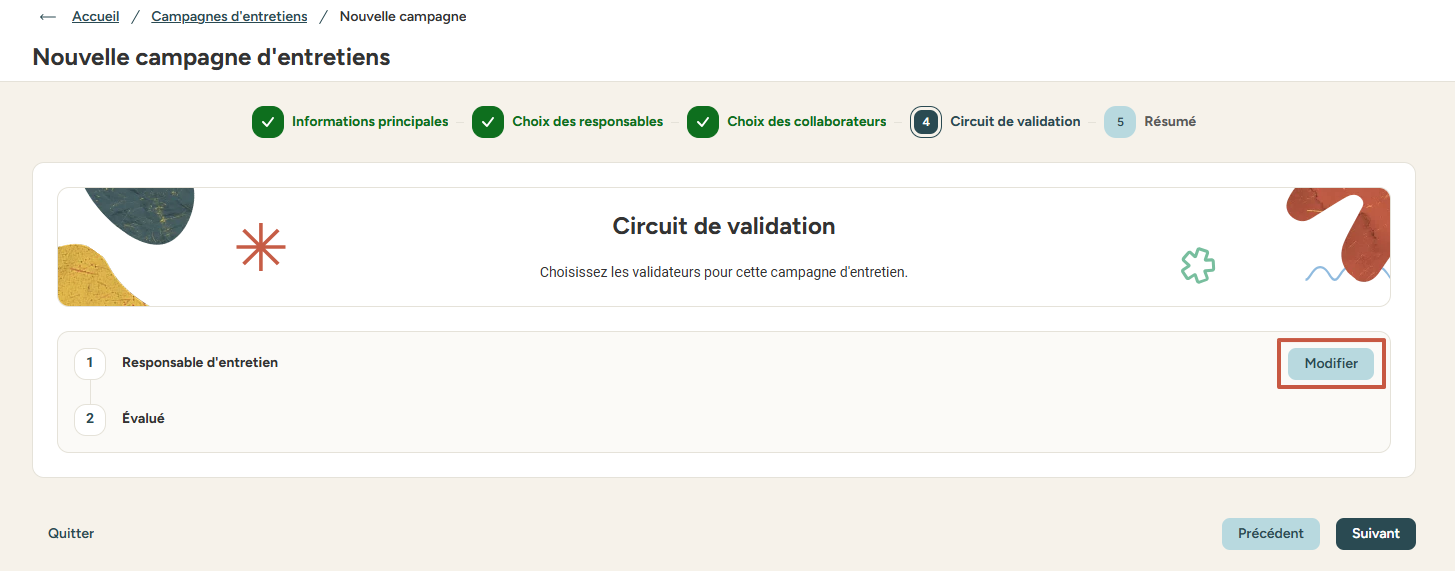Click the Choix des collaborateurs checkmark icon
This screenshot has height=571, width=1455.
pos(703,122)
